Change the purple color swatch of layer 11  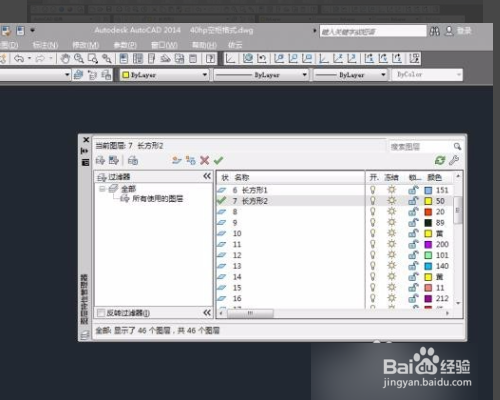[x=428, y=244]
